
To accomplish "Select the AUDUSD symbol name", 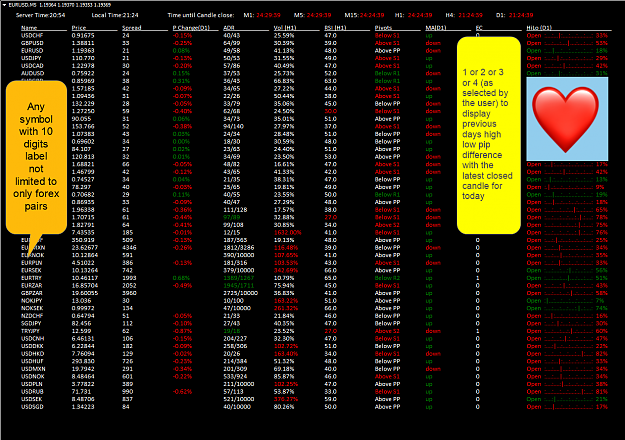I will click(33, 73).
